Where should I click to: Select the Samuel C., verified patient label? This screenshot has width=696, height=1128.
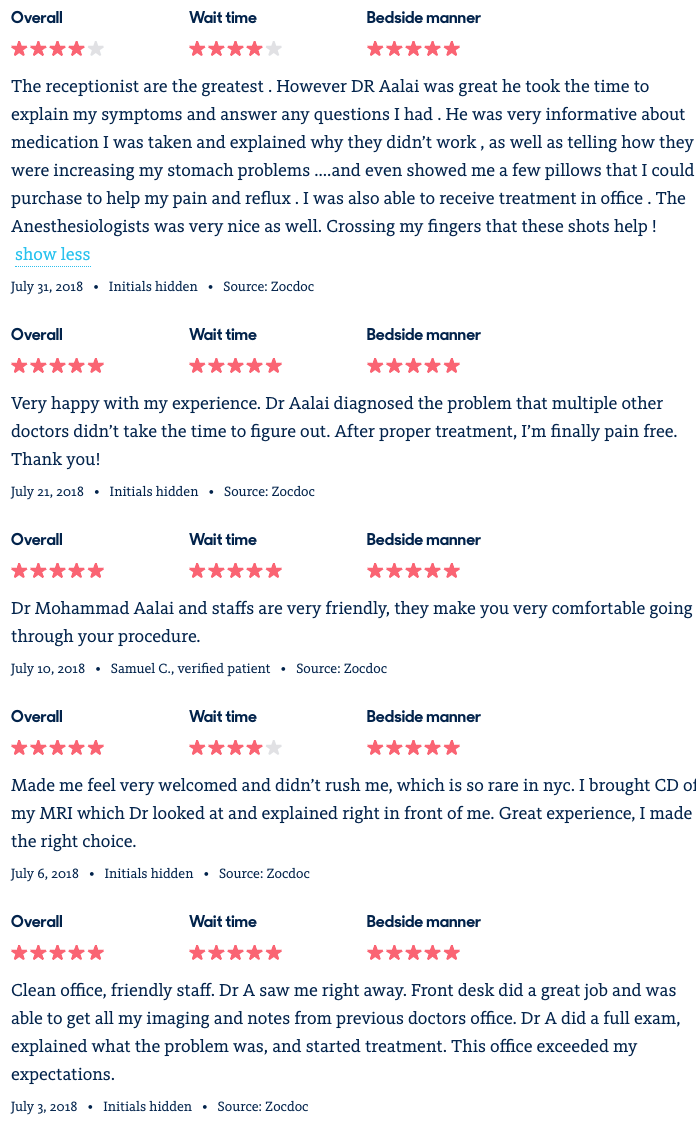(190, 668)
